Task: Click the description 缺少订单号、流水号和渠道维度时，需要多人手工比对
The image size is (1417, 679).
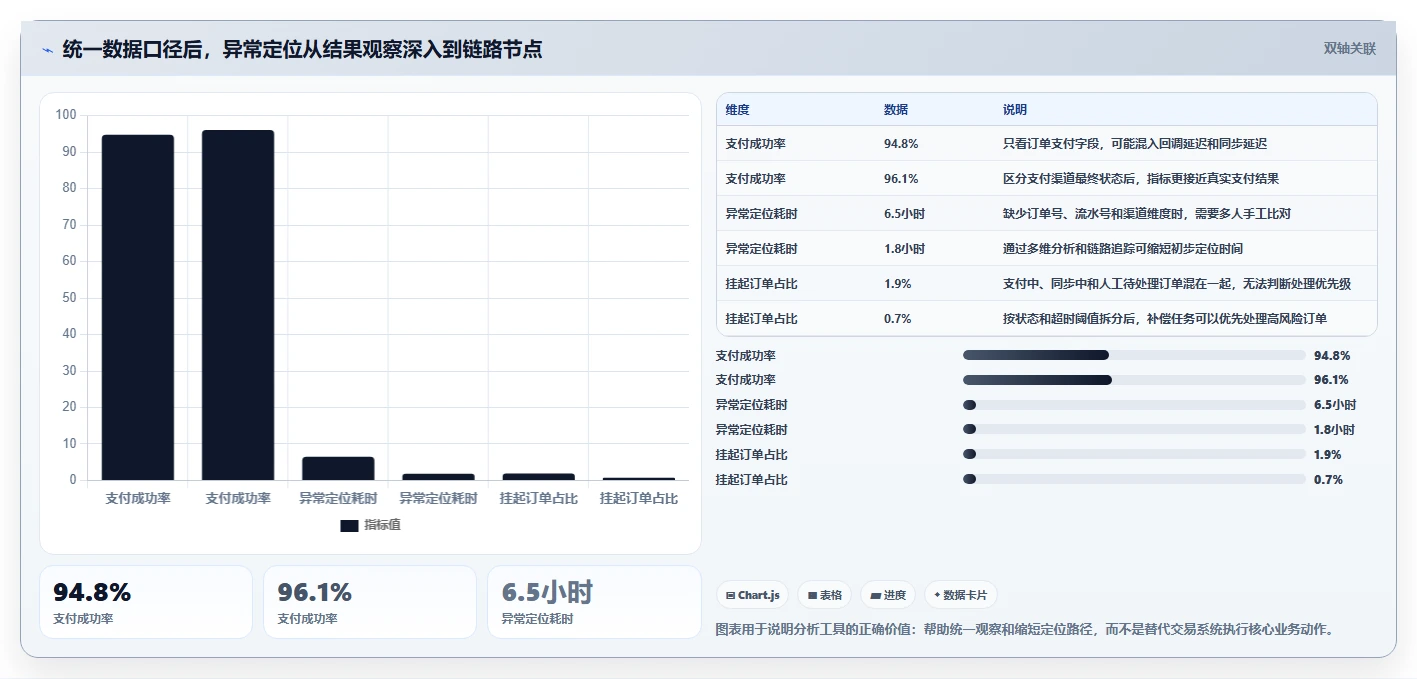Action: [x=1147, y=214]
